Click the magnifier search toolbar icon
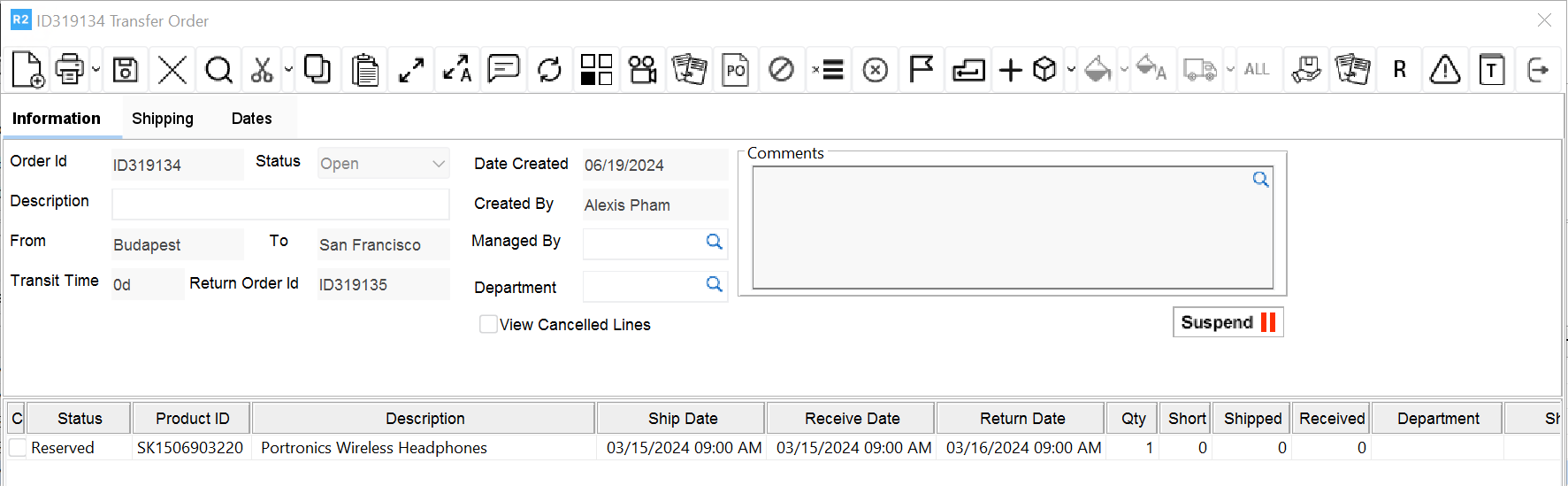This screenshot has width=1568, height=486. click(218, 69)
